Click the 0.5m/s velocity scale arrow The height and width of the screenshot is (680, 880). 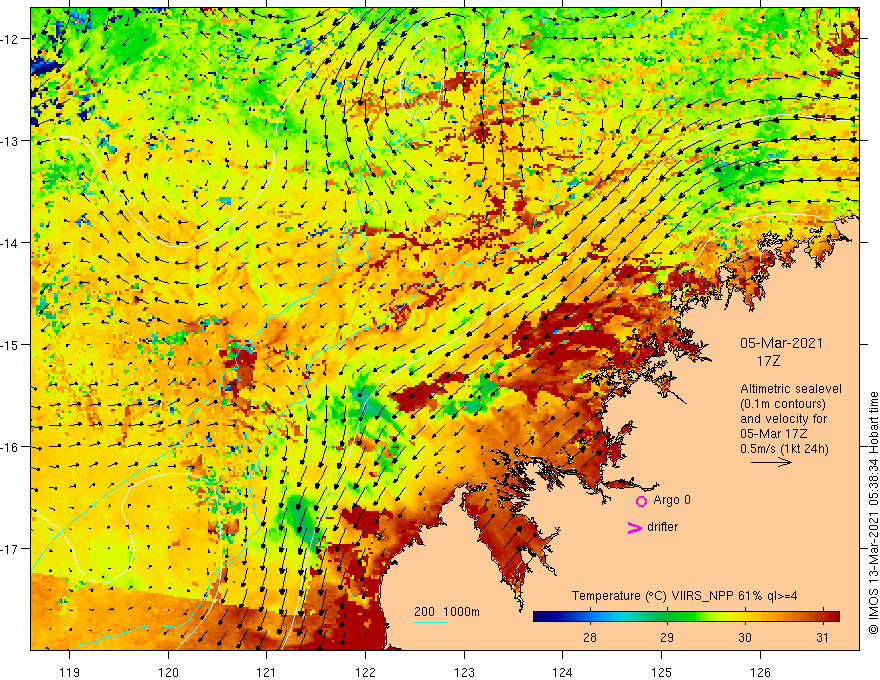771,462
